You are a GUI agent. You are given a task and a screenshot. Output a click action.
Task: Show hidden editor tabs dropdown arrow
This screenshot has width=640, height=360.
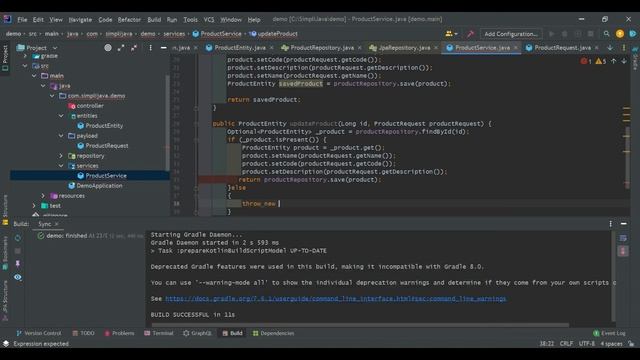tap(610, 48)
